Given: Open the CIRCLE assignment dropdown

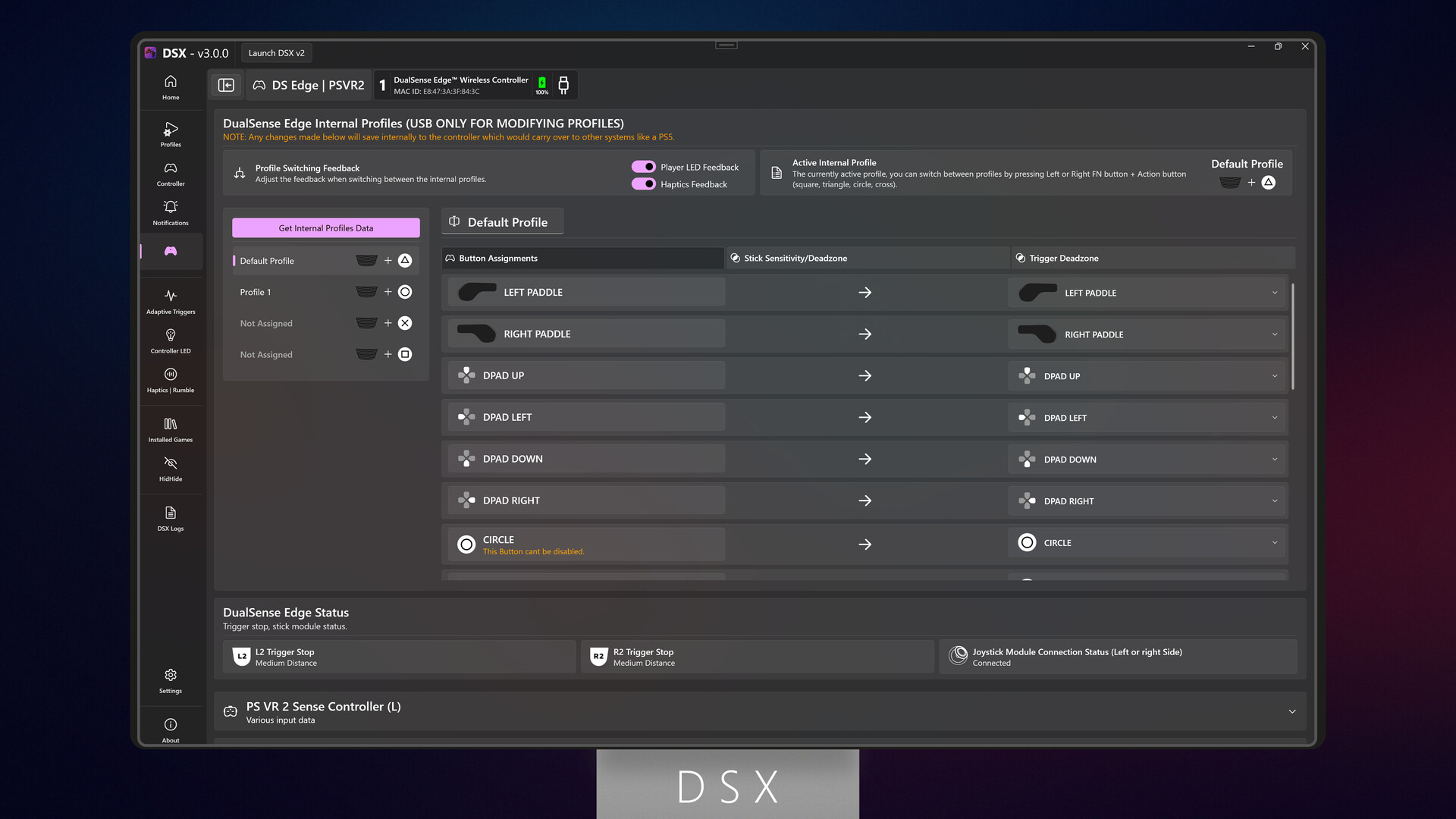Looking at the screenshot, I should click(1275, 543).
